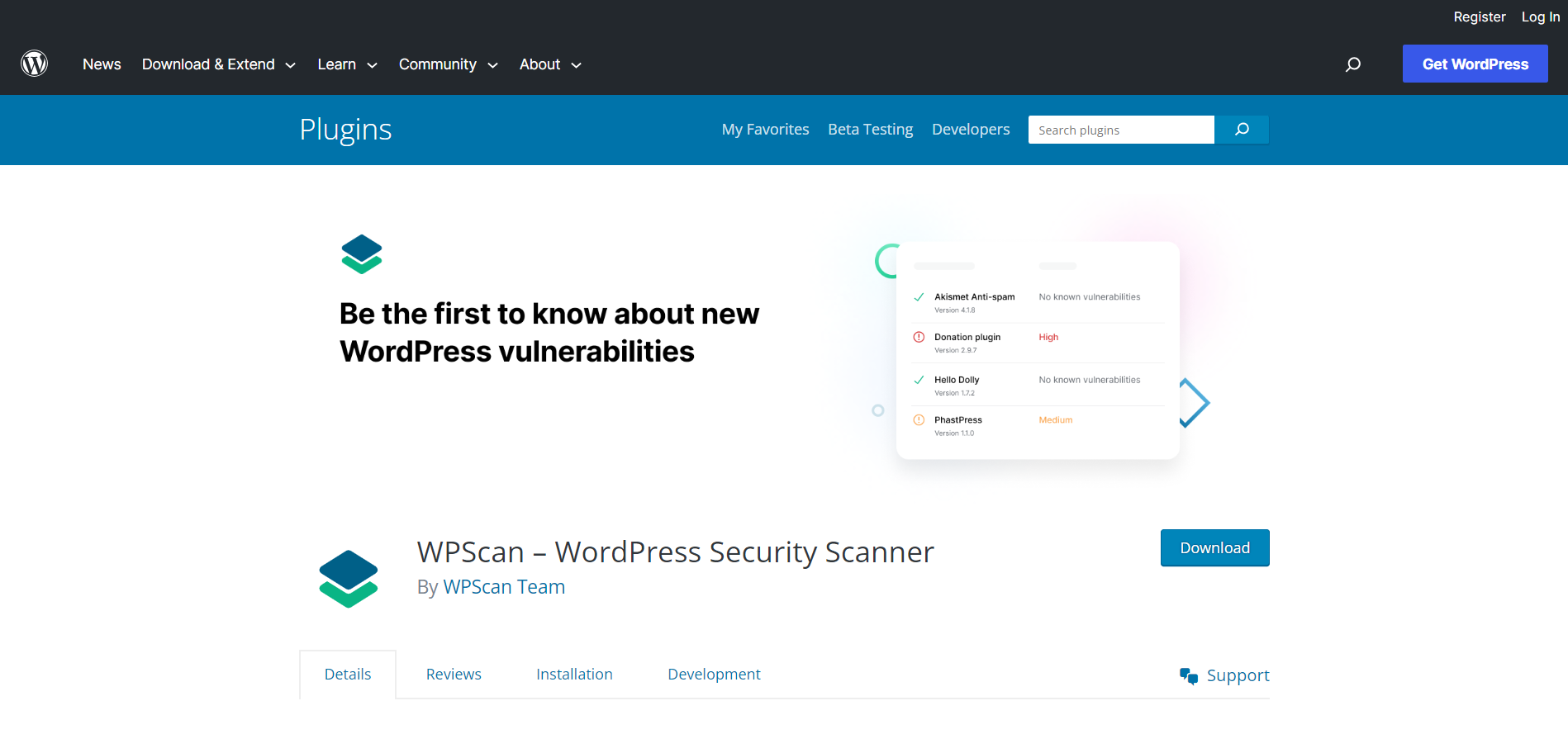Expand the About menu
The image size is (1568, 734).
[550, 64]
